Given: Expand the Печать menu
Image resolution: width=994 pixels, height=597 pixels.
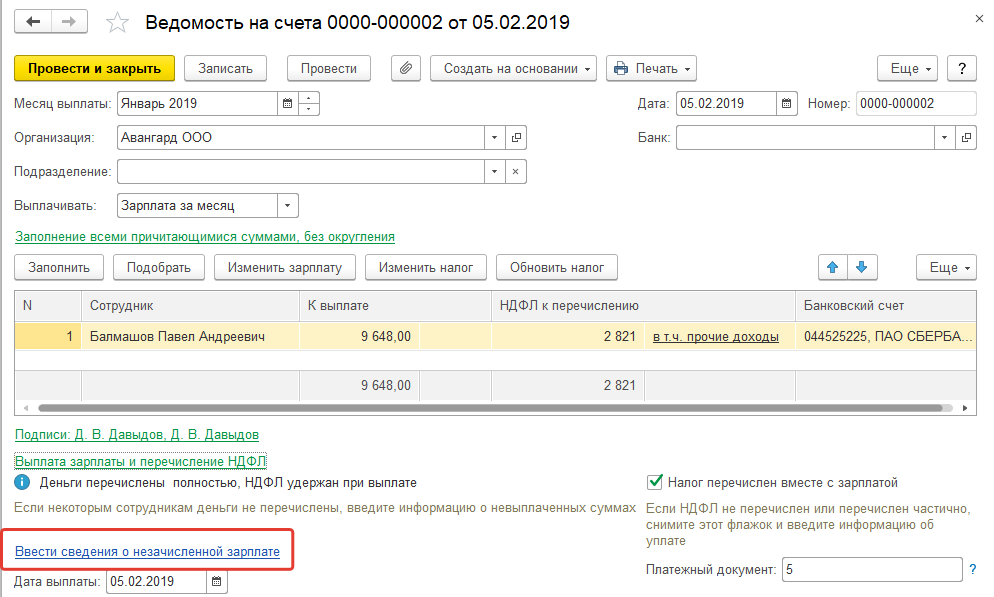Looking at the screenshot, I should pyautogui.click(x=651, y=68).
